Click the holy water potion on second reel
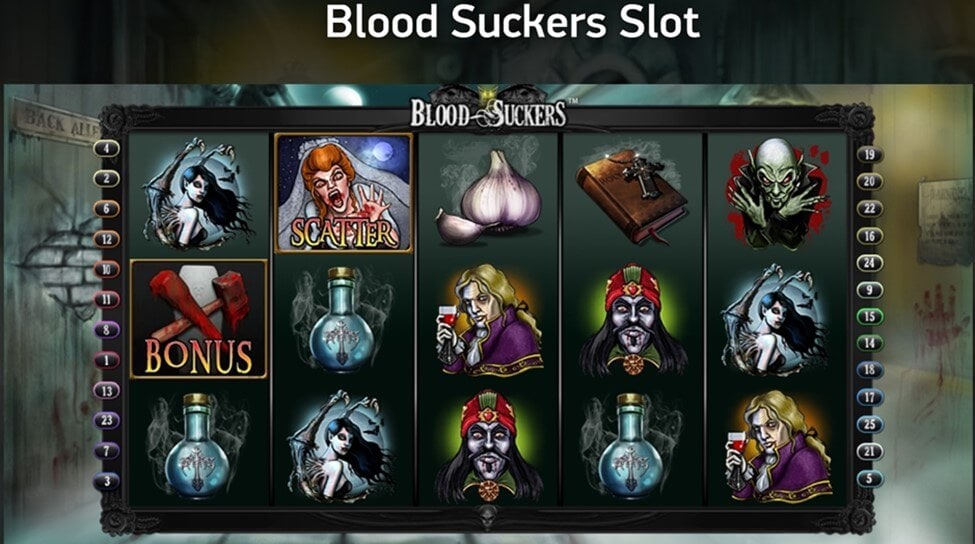The image size is (975, 544). coord(342,320)
